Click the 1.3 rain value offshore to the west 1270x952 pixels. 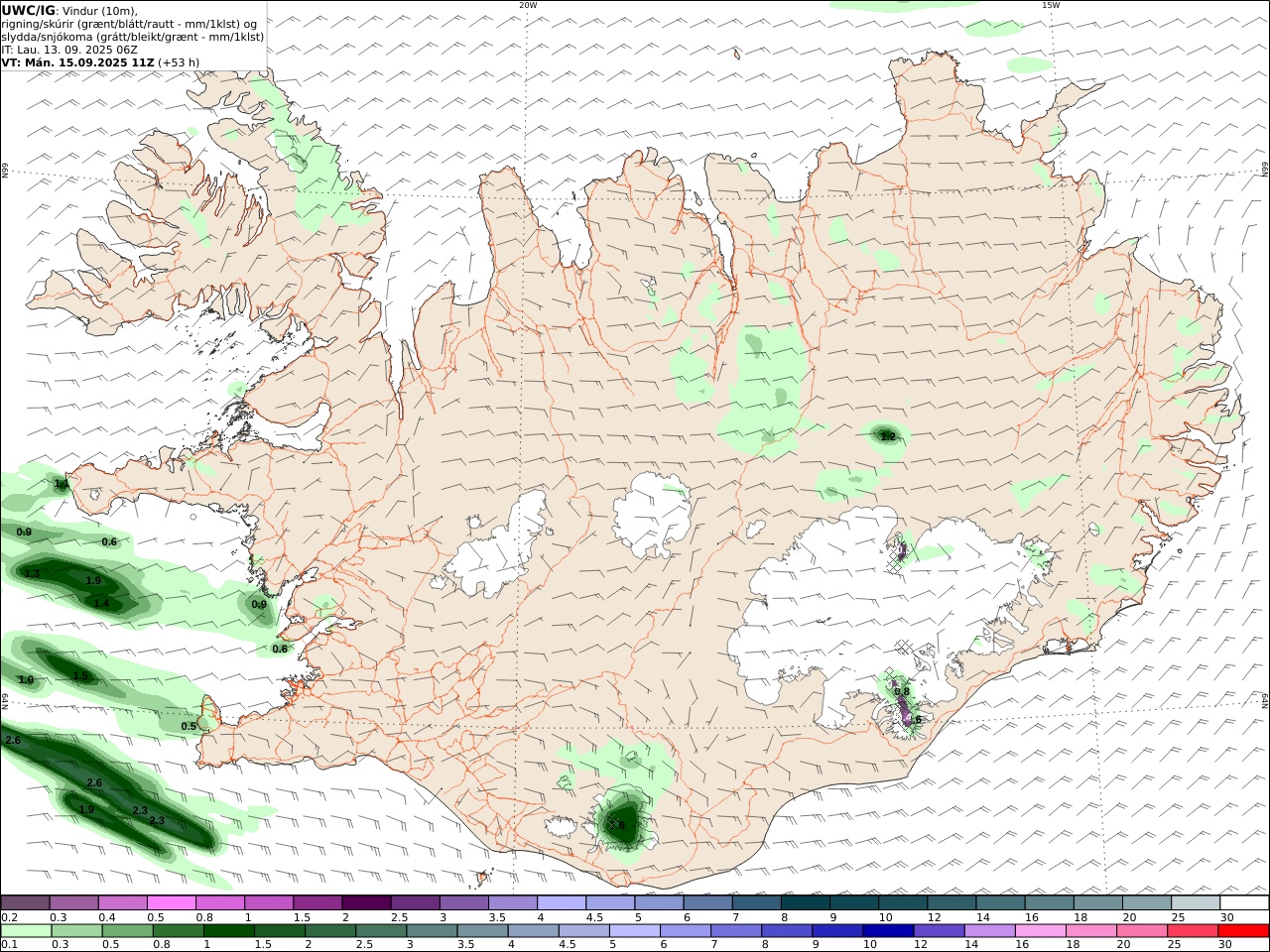pos(32,573)
